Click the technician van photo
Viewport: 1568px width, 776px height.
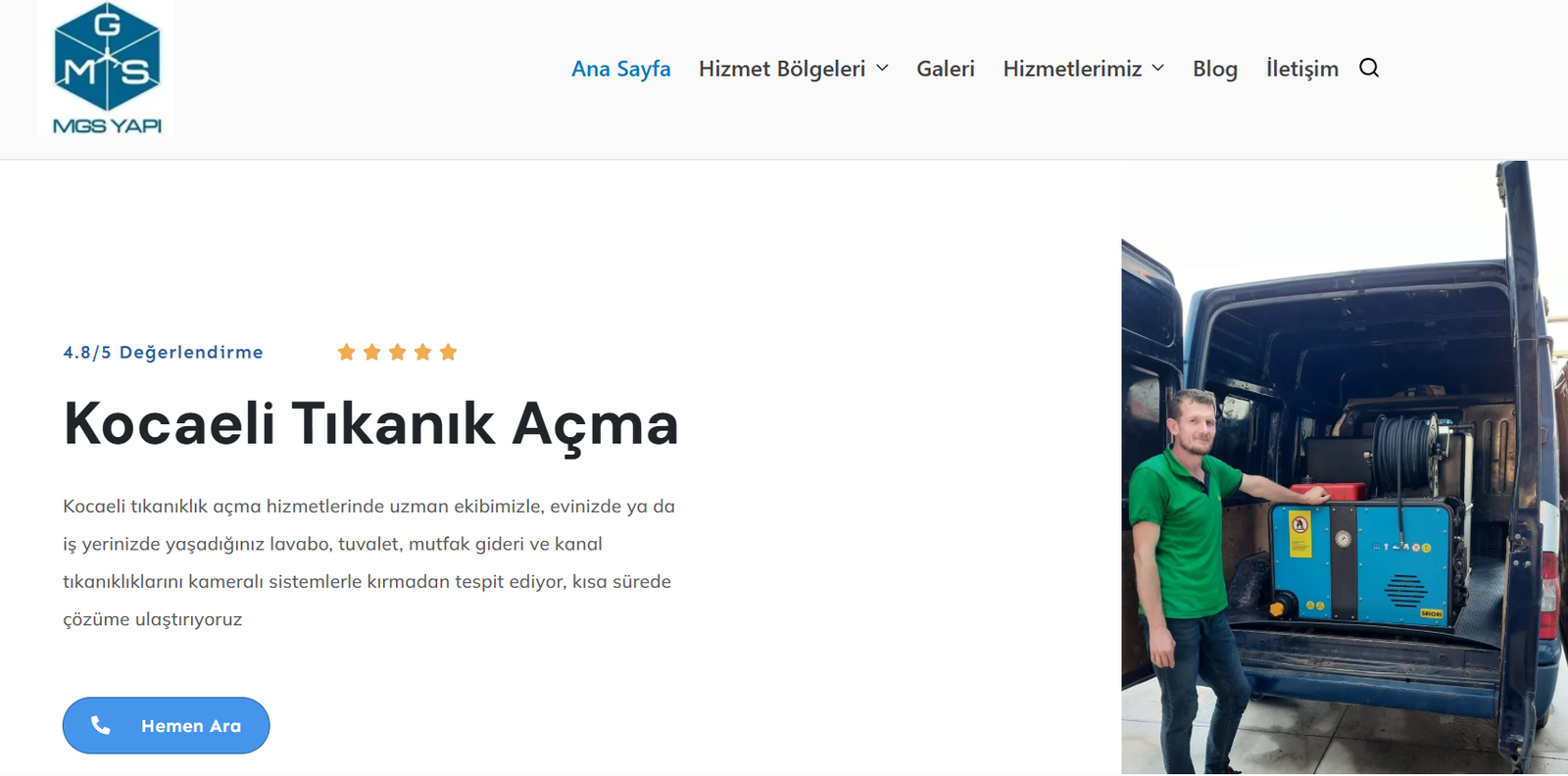pos(1345,467)
